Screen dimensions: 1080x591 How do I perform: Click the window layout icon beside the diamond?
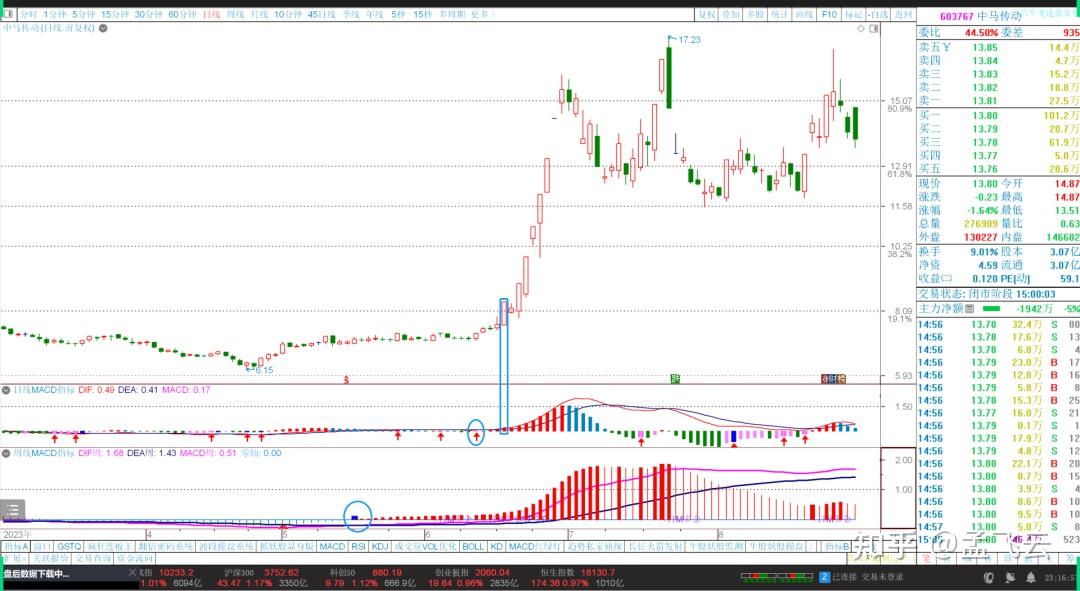(873, 28)
